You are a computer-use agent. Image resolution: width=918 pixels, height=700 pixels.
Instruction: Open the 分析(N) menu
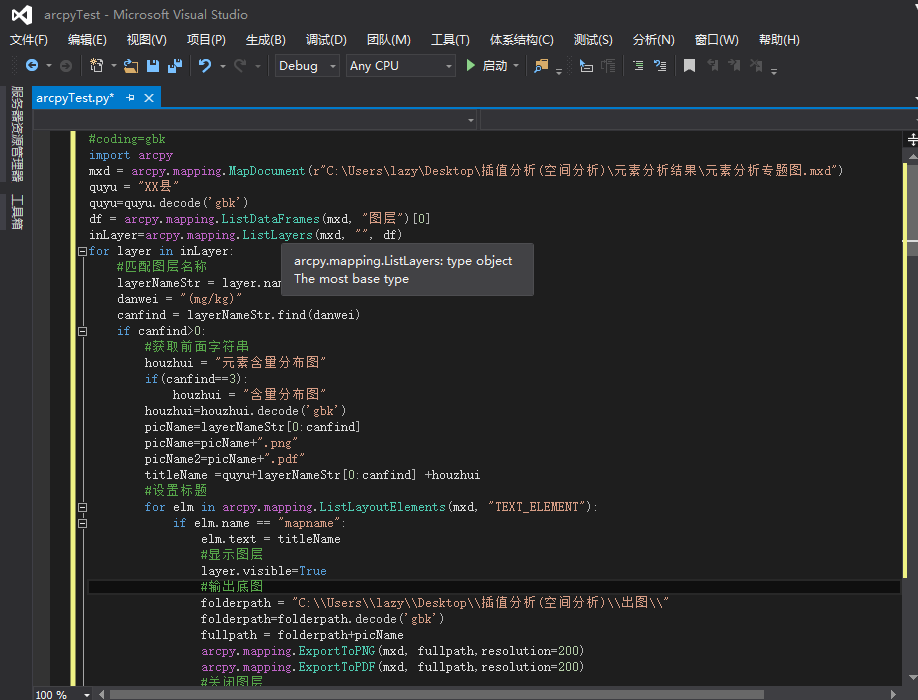(x=653, y=40)
